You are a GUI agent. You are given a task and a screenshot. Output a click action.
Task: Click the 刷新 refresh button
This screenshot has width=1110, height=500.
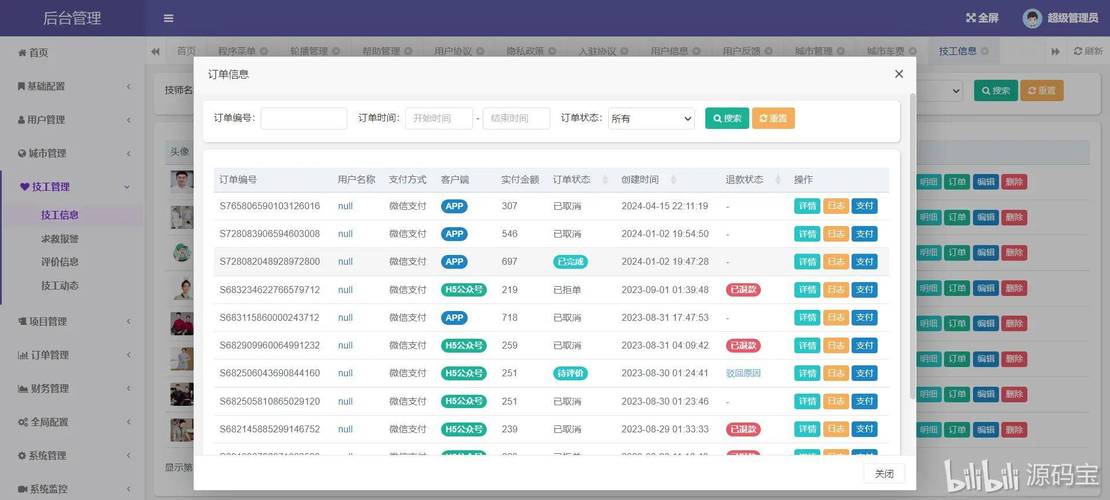tap(1088, 52)
